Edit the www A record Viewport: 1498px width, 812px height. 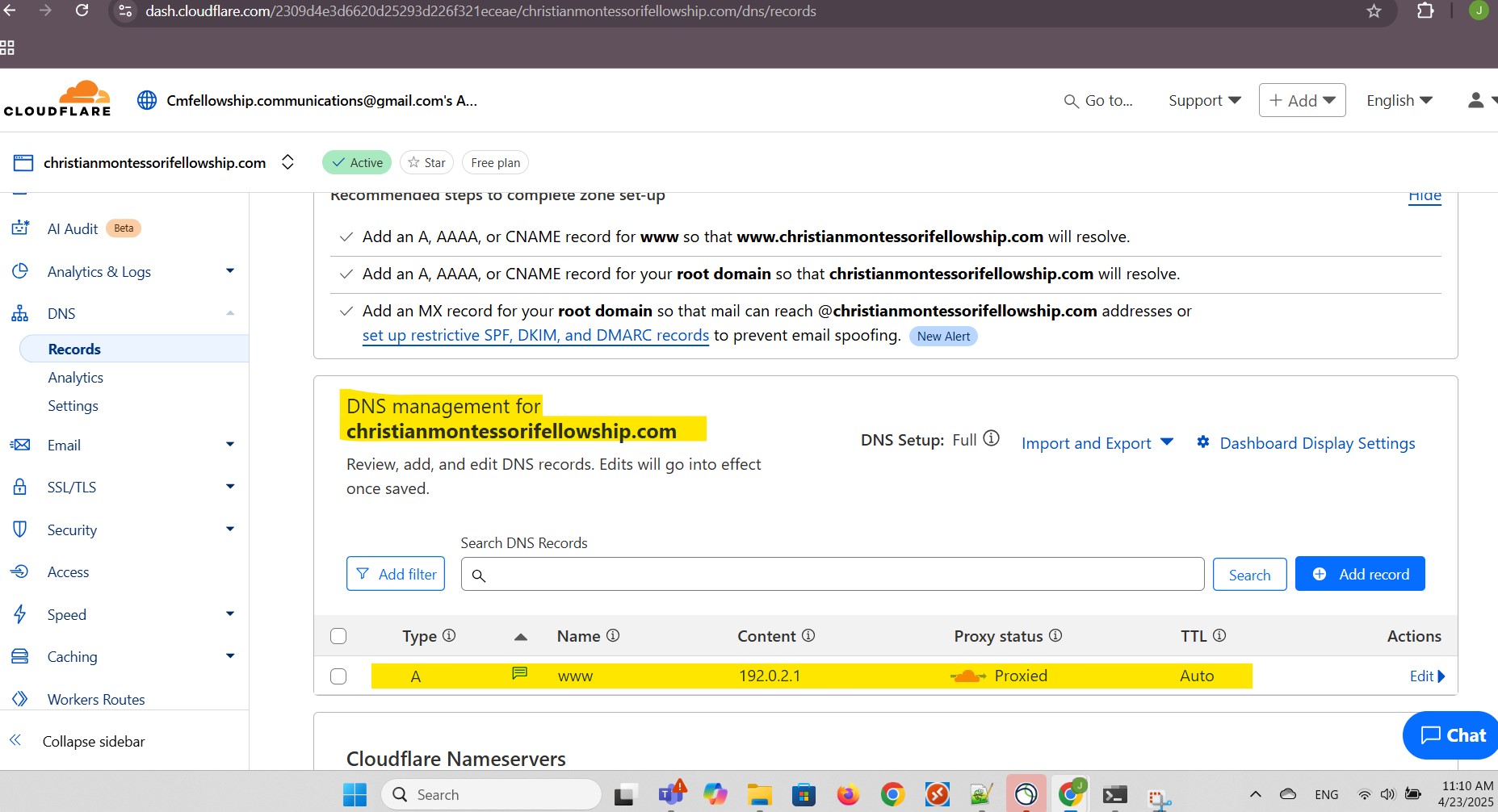click(x=1427, y=676)
